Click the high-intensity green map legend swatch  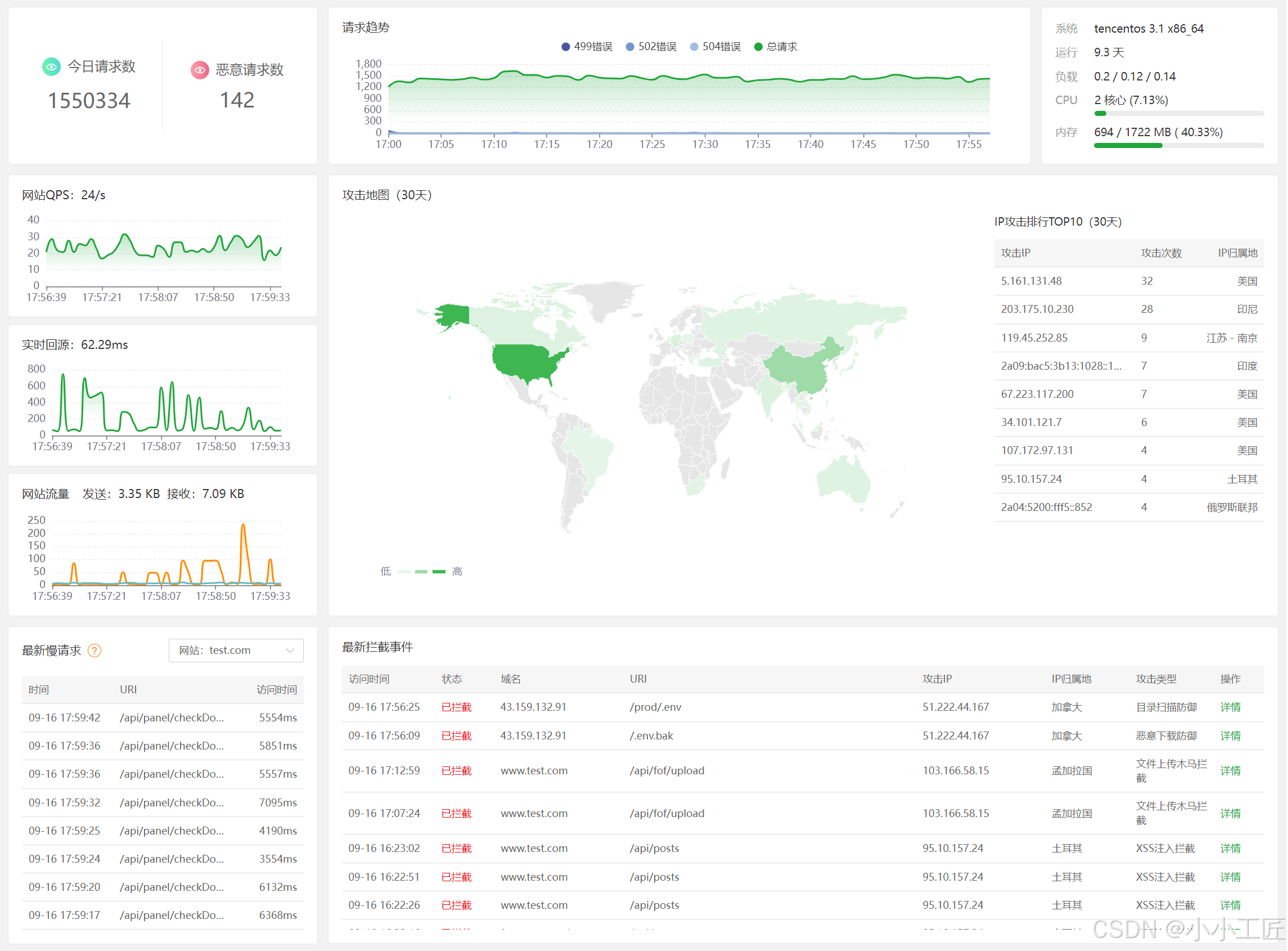point(439,572)
